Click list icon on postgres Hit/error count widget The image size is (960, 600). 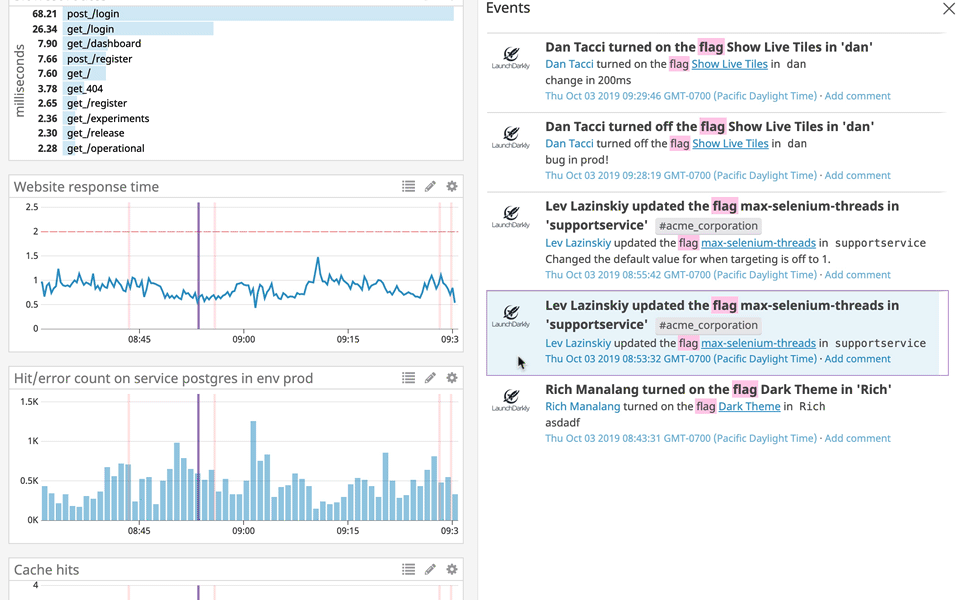point(408,378)
